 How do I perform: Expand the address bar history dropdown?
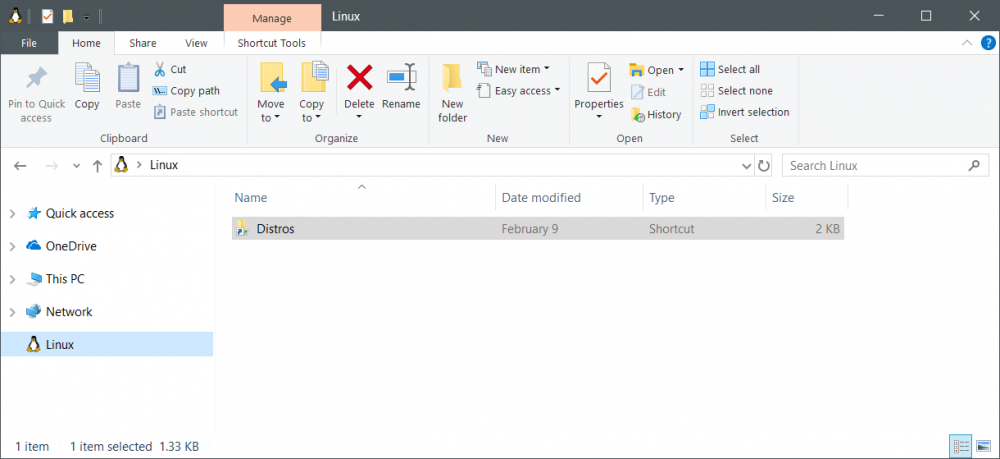[x=747, y=166]
